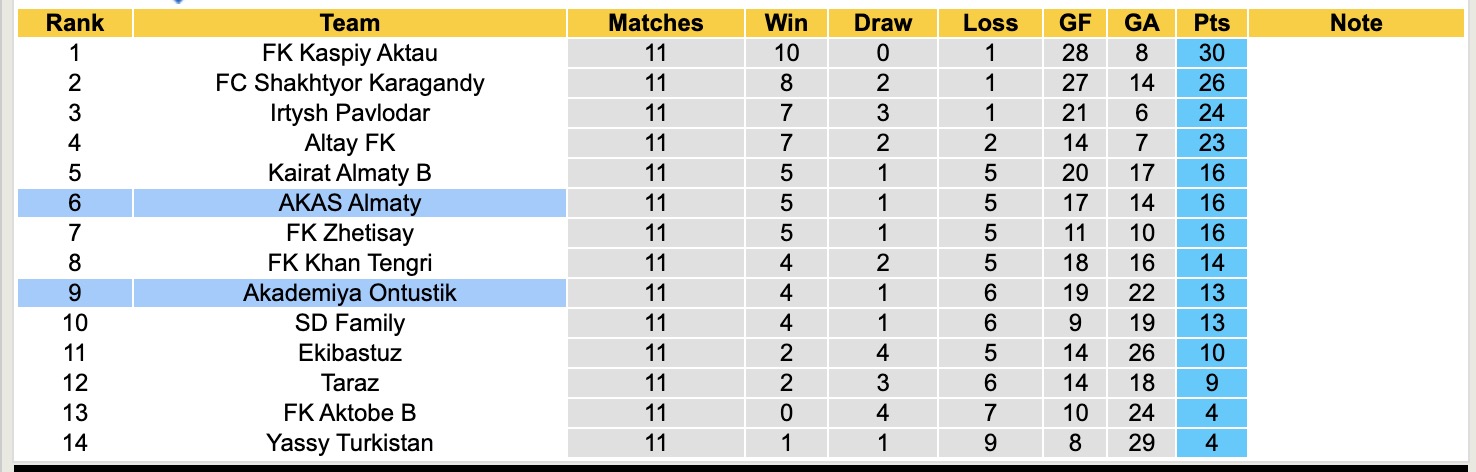Select Irtysh Pavlodar in the table

[349, 113]
